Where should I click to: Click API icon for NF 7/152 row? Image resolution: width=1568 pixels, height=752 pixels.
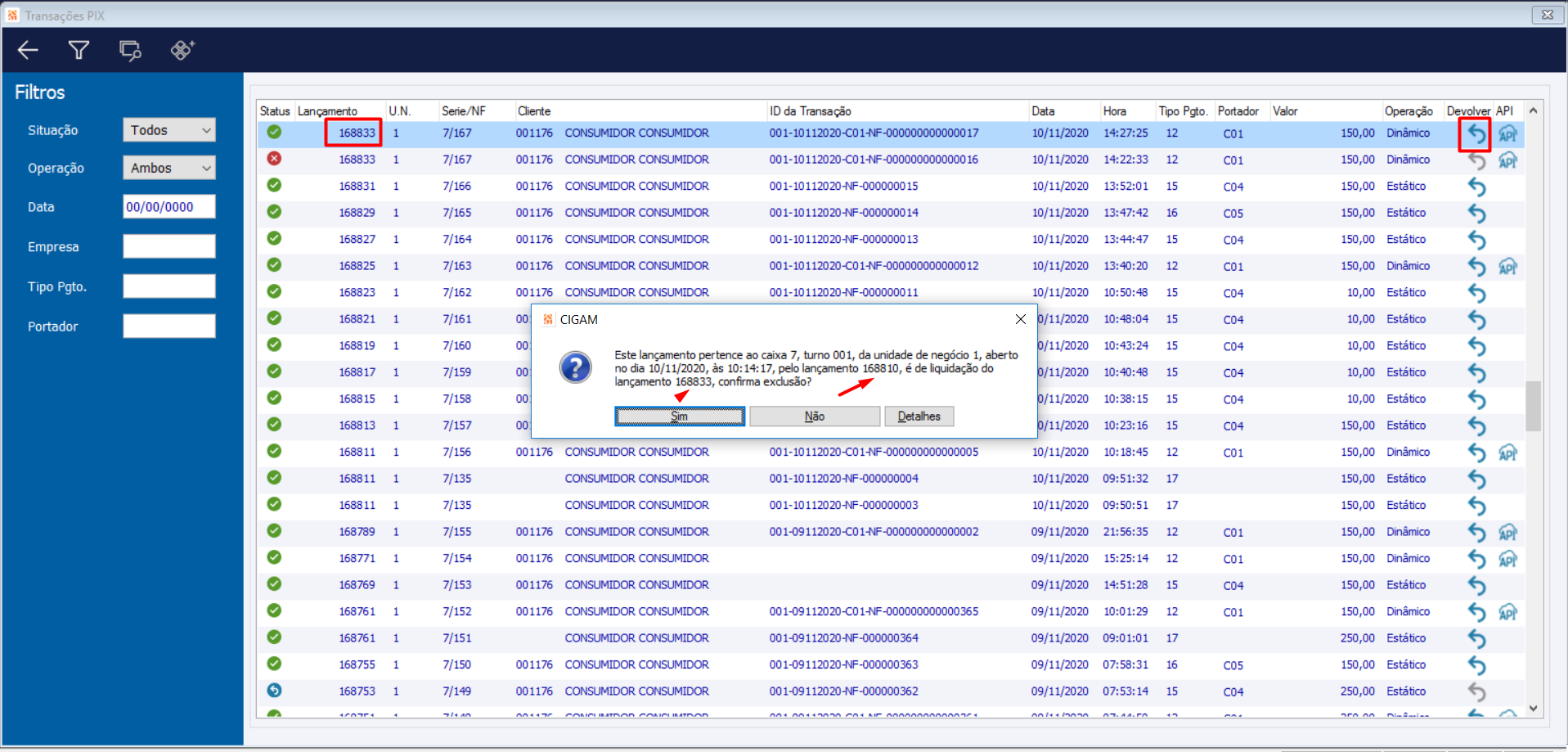[x=1507, y=612]
